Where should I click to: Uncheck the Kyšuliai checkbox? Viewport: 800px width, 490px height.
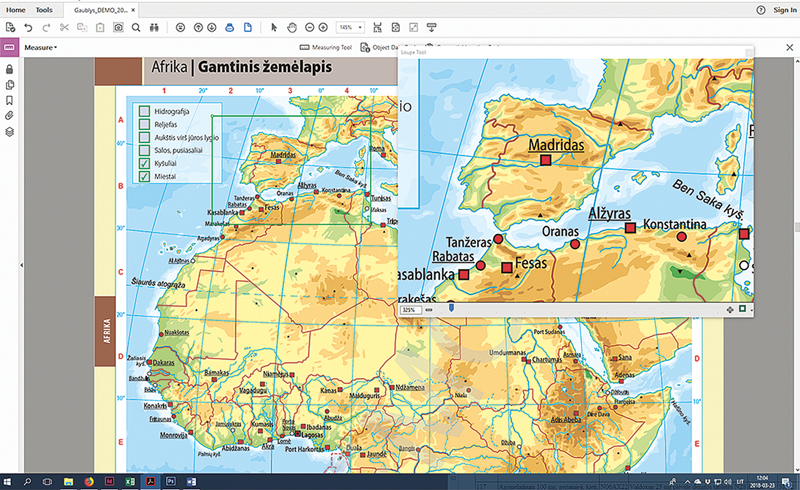pyautogui.click(x=144, y=163)
